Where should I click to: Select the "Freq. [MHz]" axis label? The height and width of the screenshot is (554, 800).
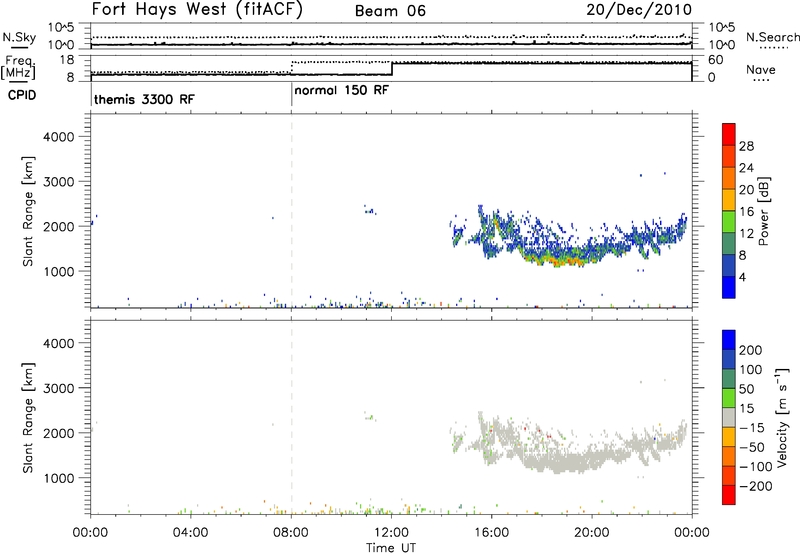point(18,68)
